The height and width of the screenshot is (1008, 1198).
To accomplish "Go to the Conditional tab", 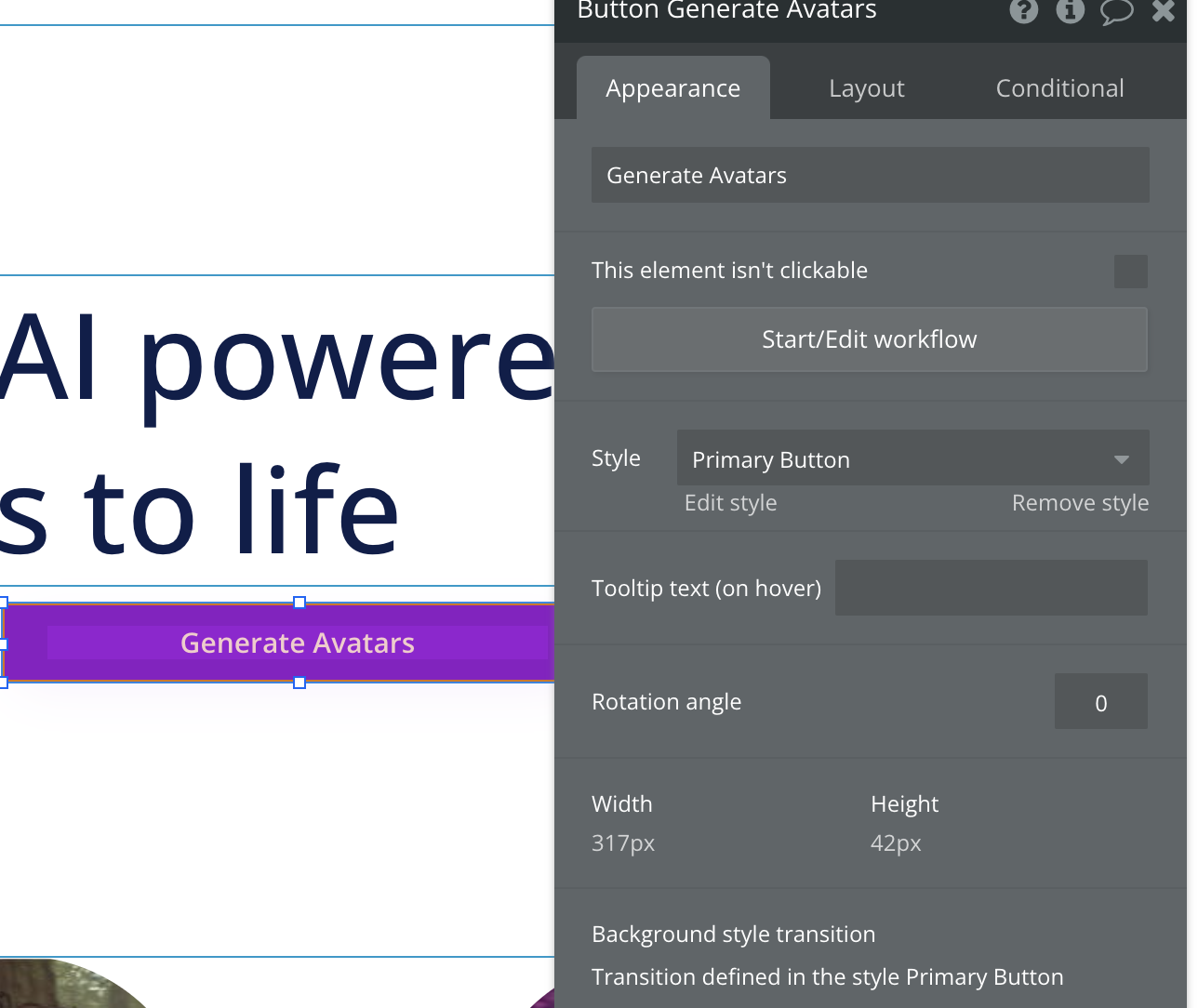I will (1059, 88).
